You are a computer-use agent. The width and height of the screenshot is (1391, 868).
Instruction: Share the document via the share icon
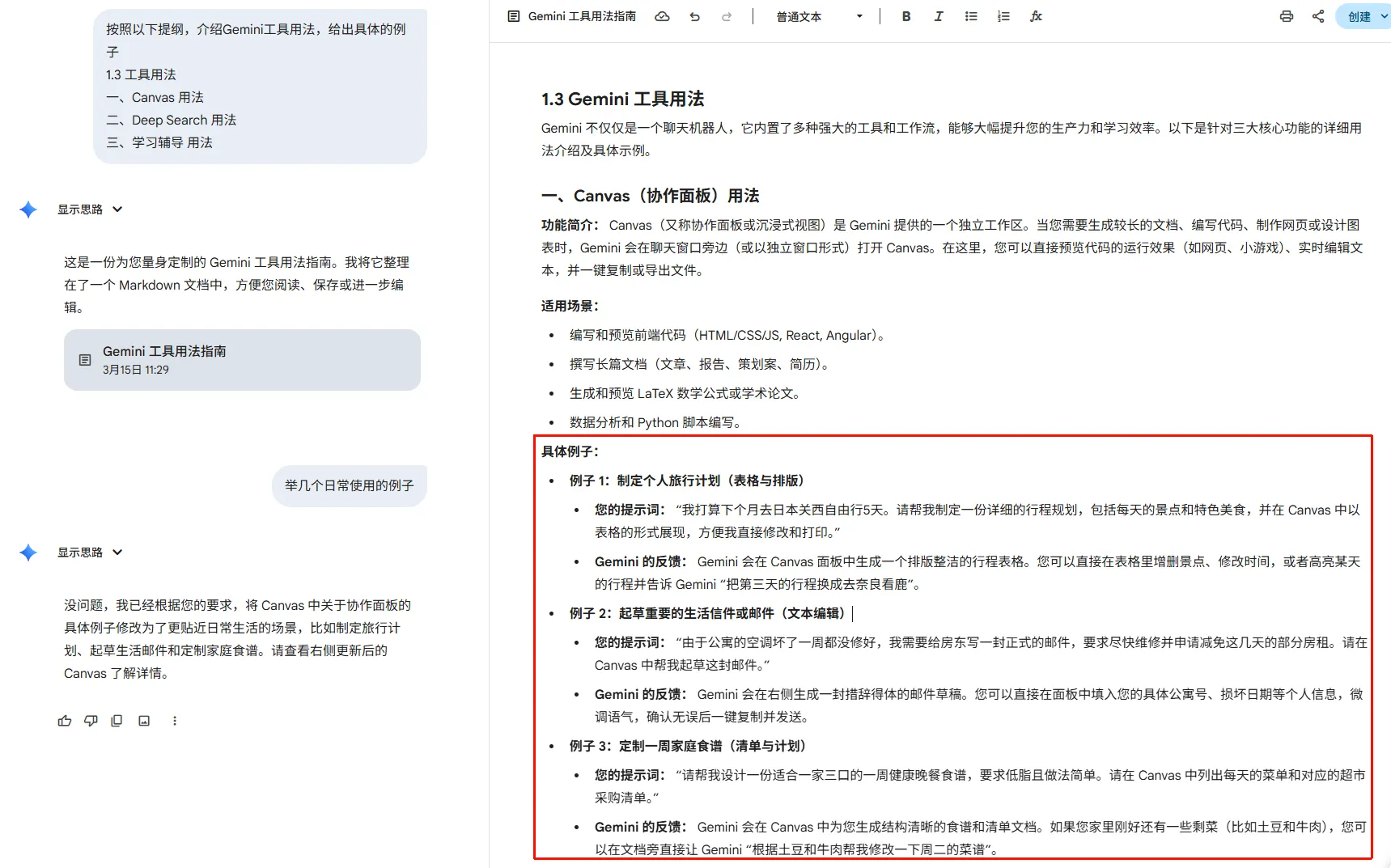click(1318, 16)
